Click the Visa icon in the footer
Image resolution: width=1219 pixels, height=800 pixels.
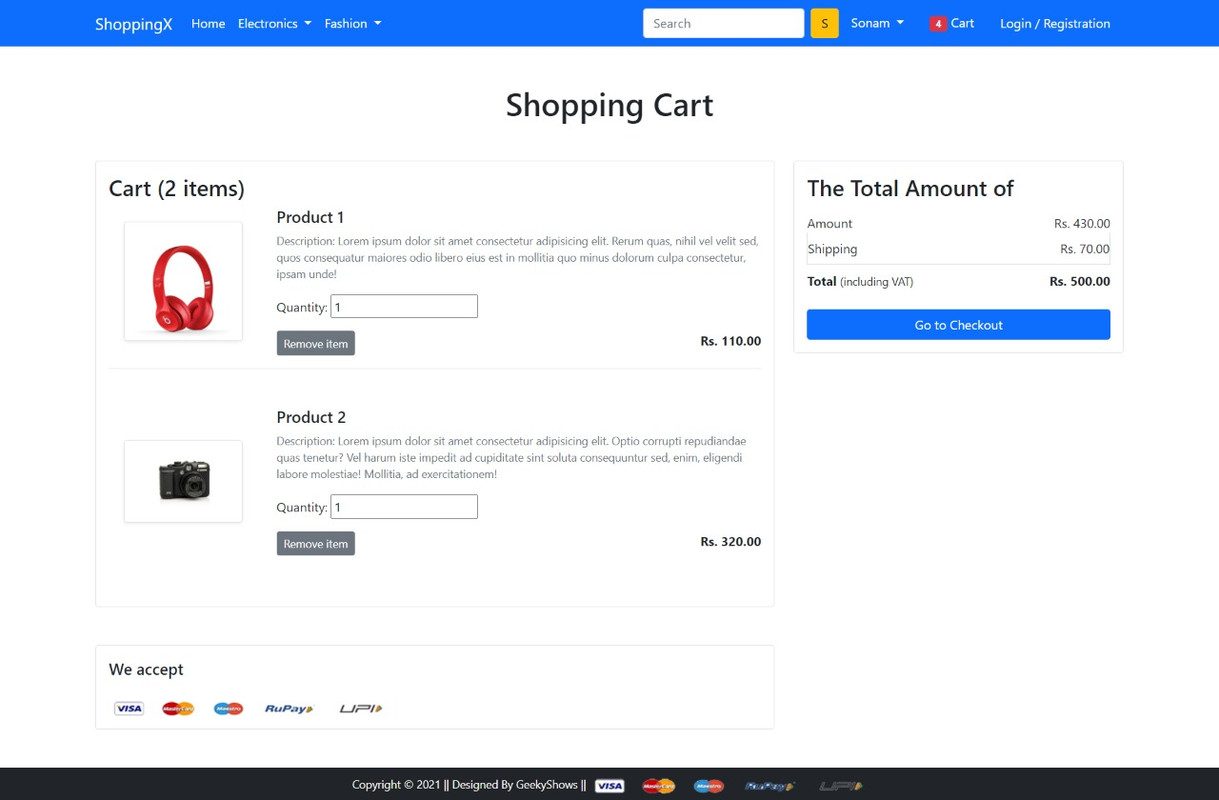609,785
